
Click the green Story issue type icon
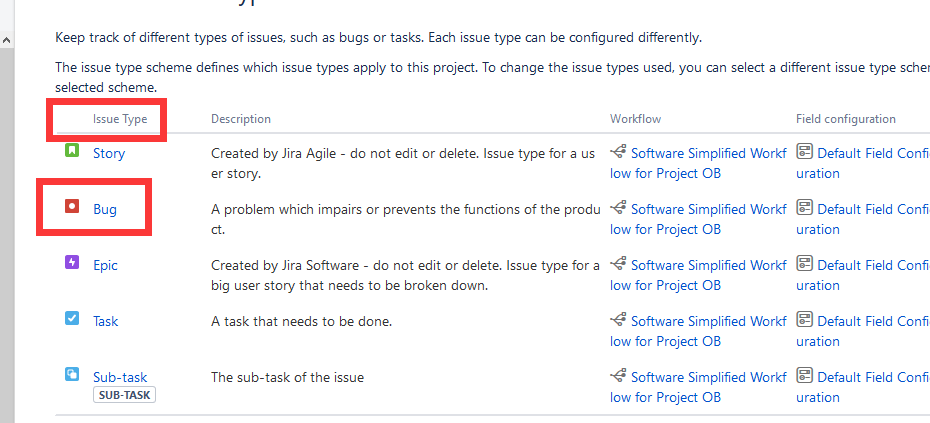point(72,150)
